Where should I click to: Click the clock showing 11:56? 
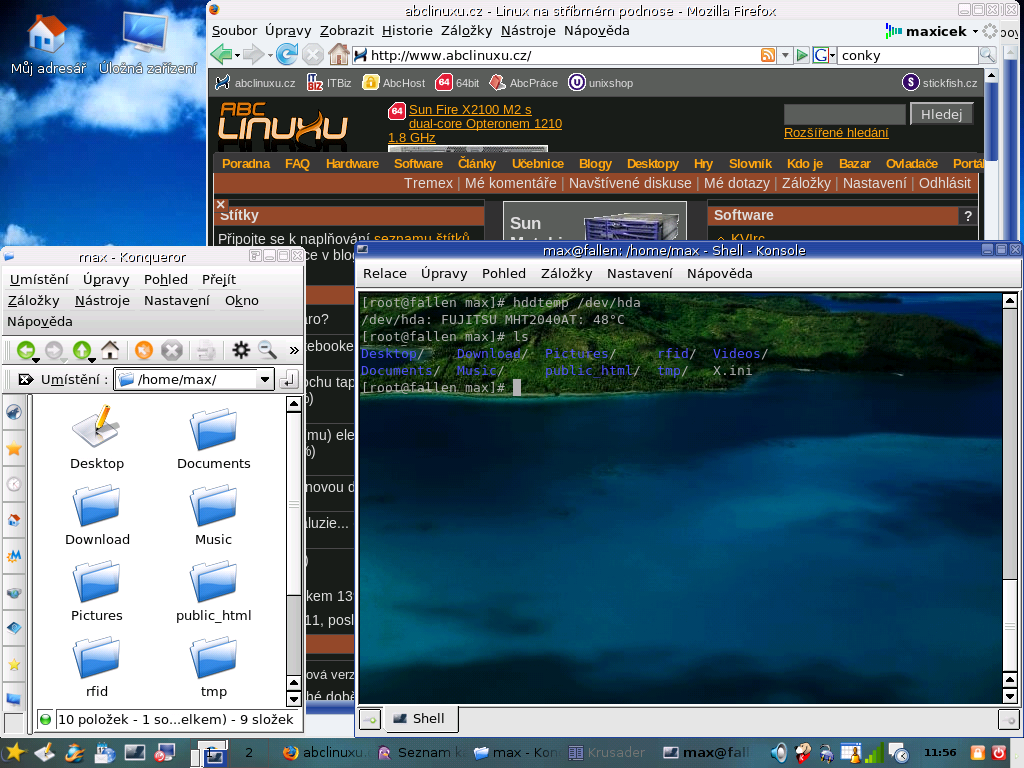(x=940, y=753)
